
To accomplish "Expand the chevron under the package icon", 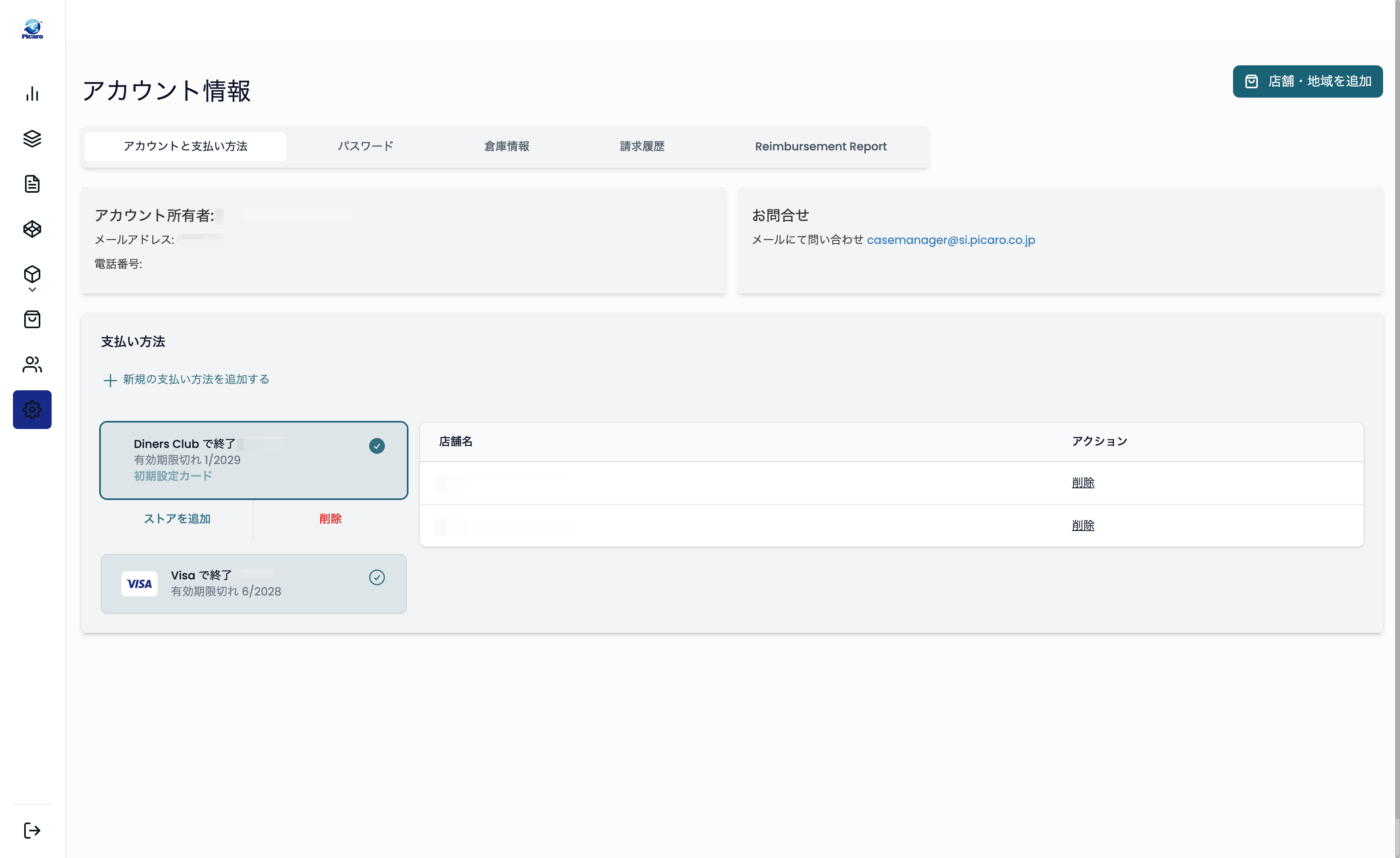I will click(32, 290).
